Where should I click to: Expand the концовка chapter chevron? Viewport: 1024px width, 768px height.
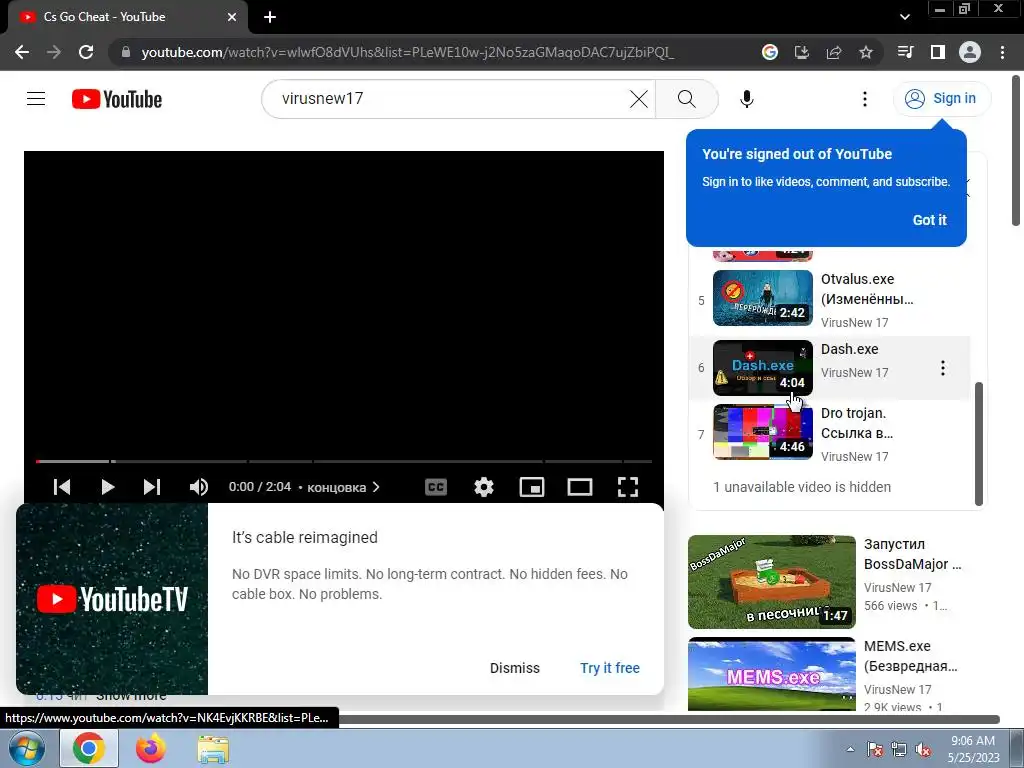click(376, 487)
